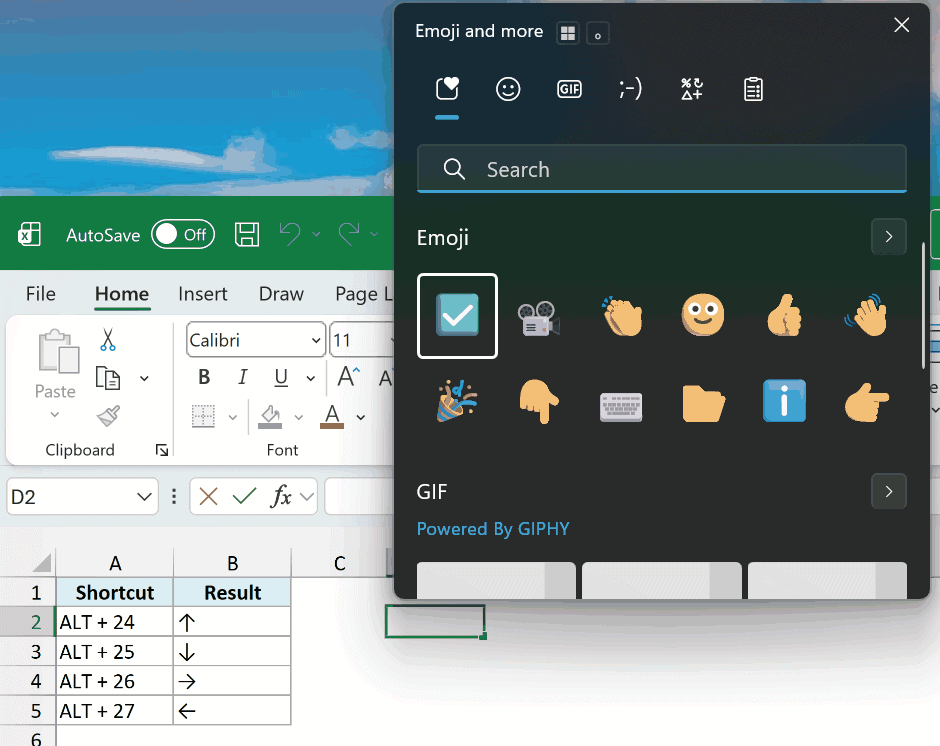Click the Format Painter brush
The width and height of the screenshot is (940, 746).
click(109, 416)
